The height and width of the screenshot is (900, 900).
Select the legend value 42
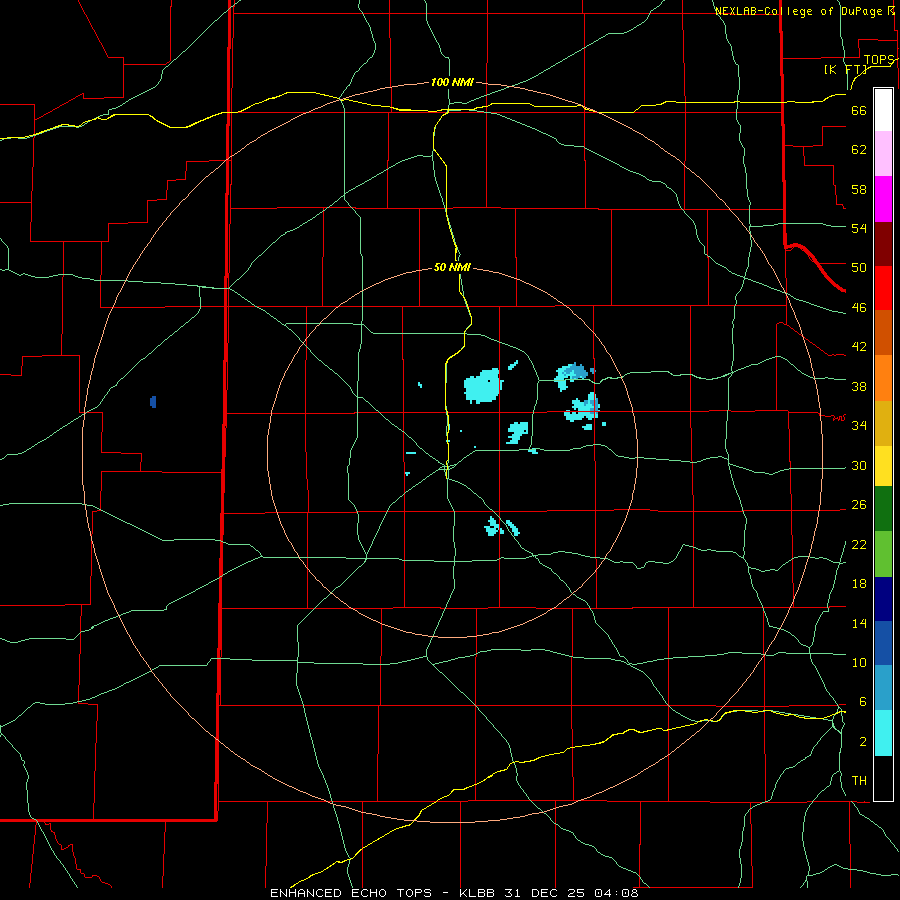pos(859,346)
